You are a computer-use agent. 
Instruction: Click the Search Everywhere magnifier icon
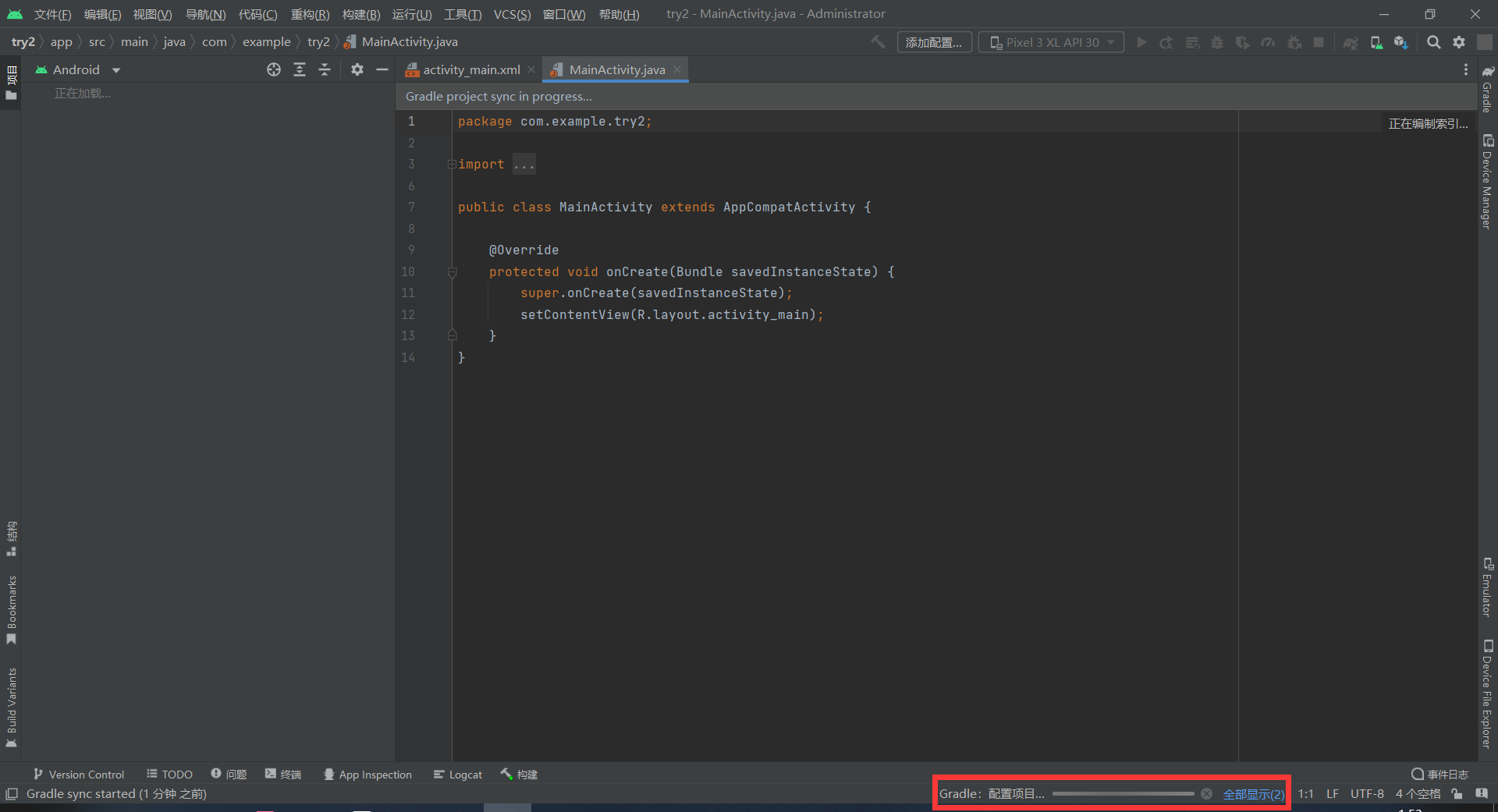pos(1433,42)
